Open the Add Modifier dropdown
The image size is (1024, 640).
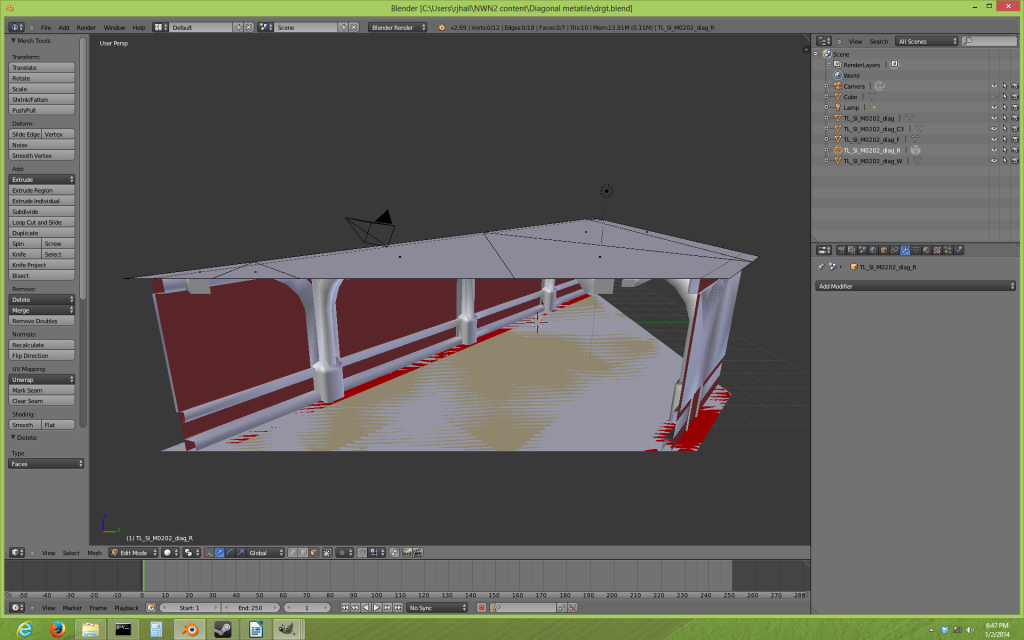click(x=914, y=286)
